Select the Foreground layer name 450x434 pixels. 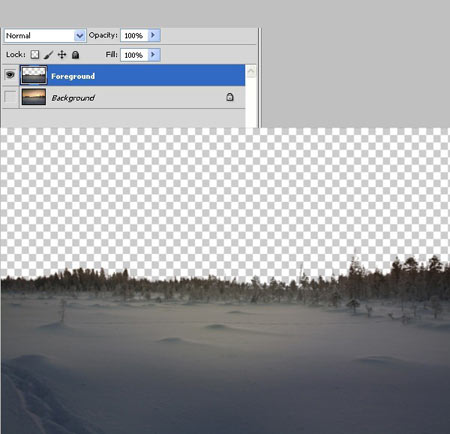pyautogui.click(x=73, y=76)
